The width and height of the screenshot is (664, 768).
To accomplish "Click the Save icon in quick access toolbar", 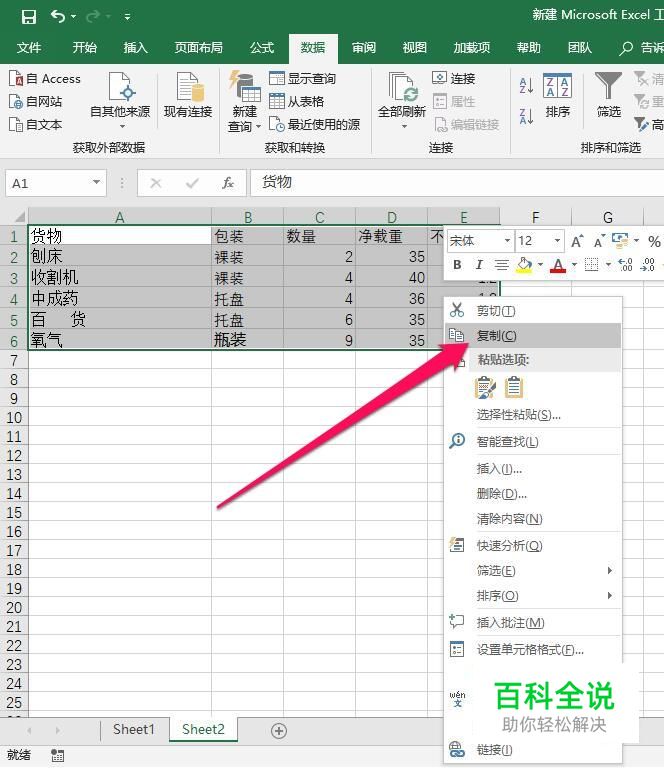I will point(29,17).
